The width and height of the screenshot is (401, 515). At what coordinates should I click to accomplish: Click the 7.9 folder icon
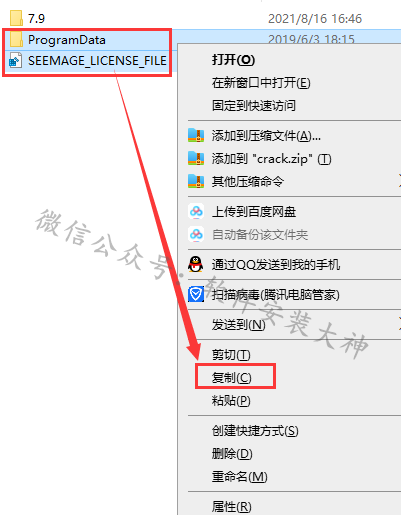[16, 18]
